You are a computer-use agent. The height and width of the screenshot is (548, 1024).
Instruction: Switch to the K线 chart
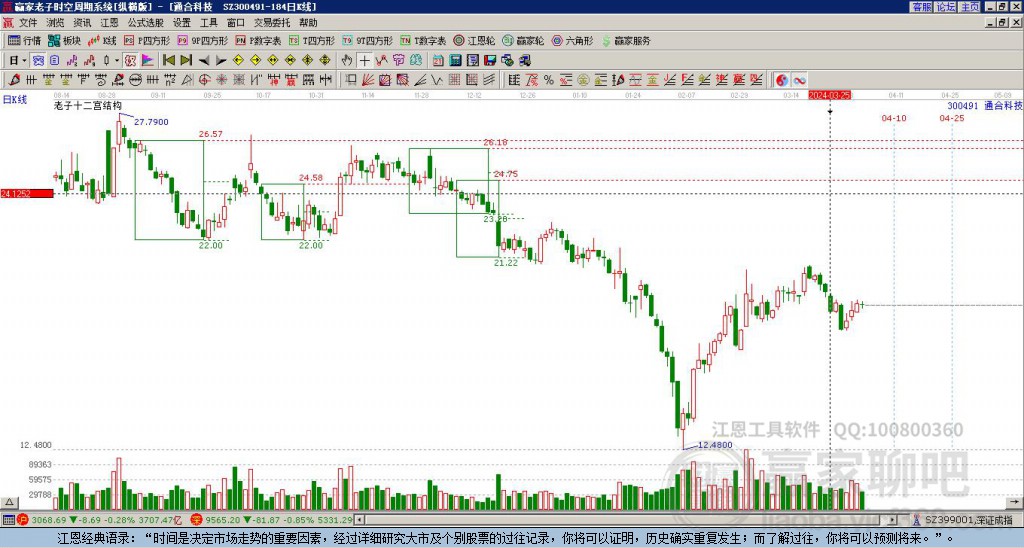[x=102, y=40]
